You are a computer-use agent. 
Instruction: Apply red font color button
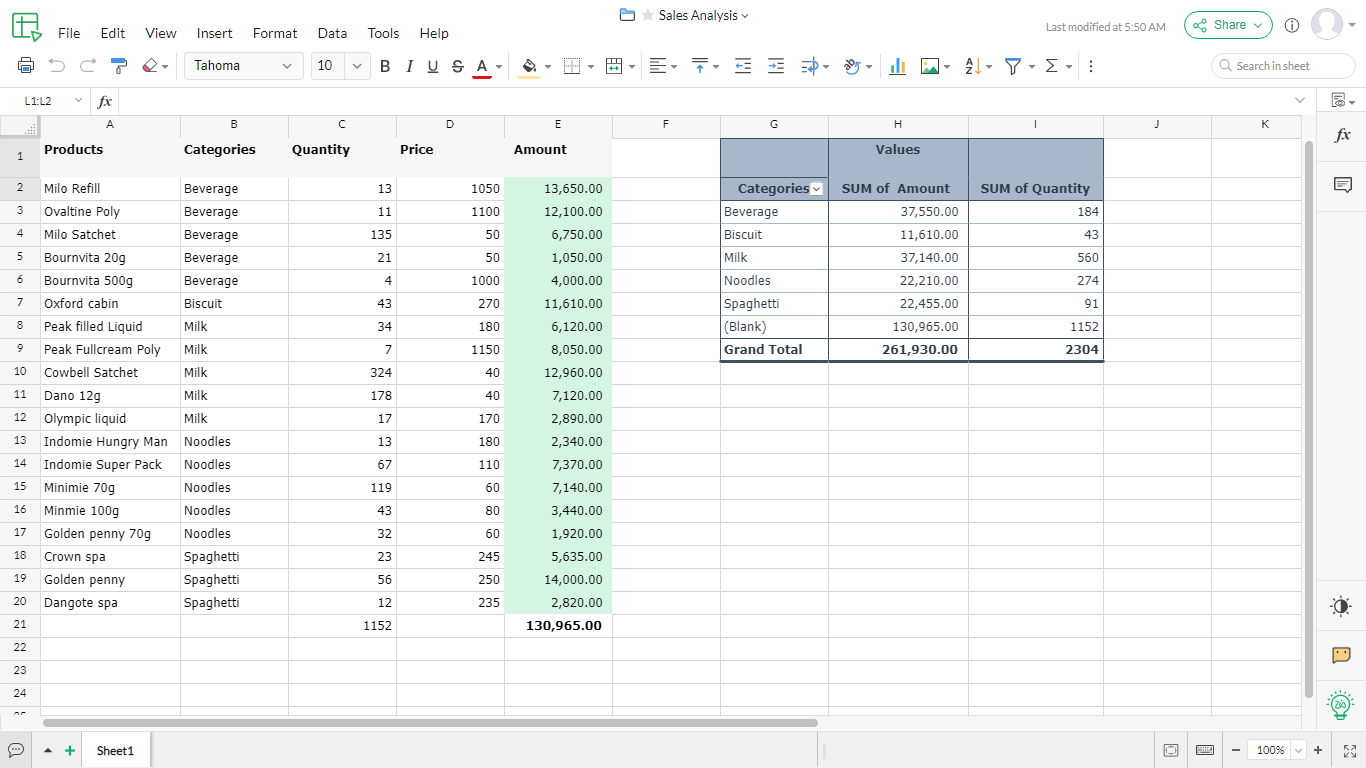tap(482, 66)
